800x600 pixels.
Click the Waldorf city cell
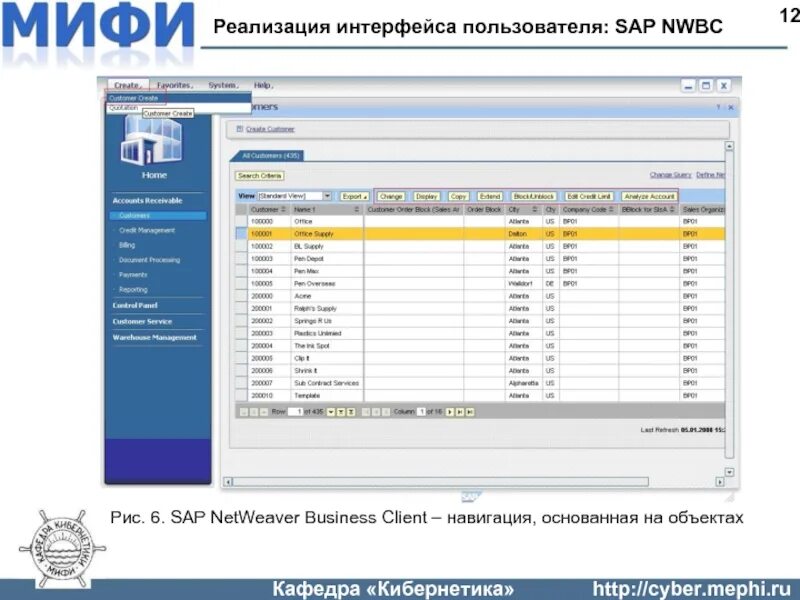coord(523,284)
